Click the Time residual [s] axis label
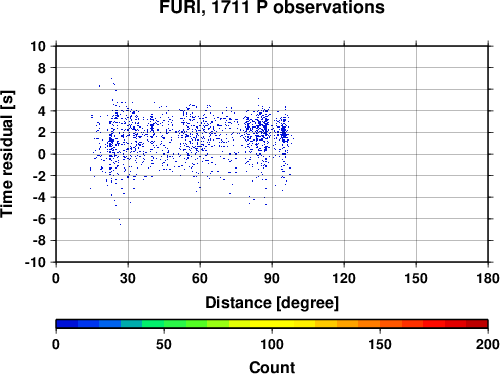 (7, 154)
